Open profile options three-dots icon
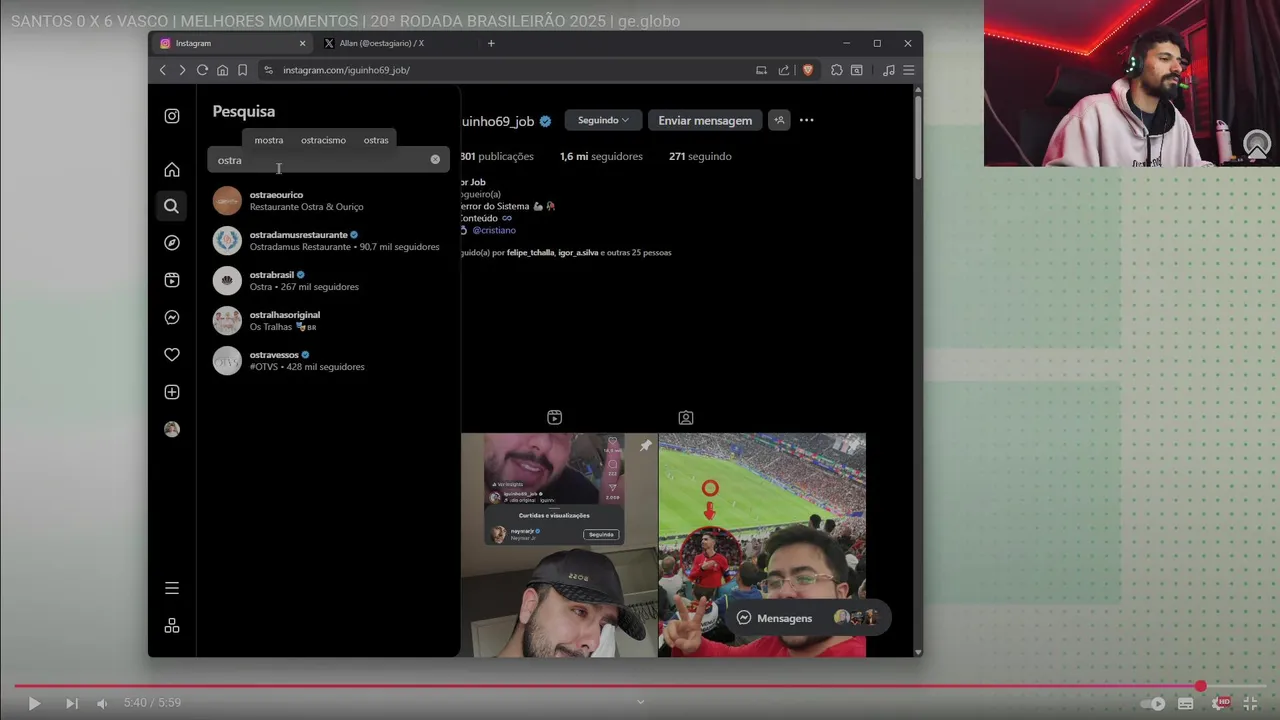 coord(806,120)
